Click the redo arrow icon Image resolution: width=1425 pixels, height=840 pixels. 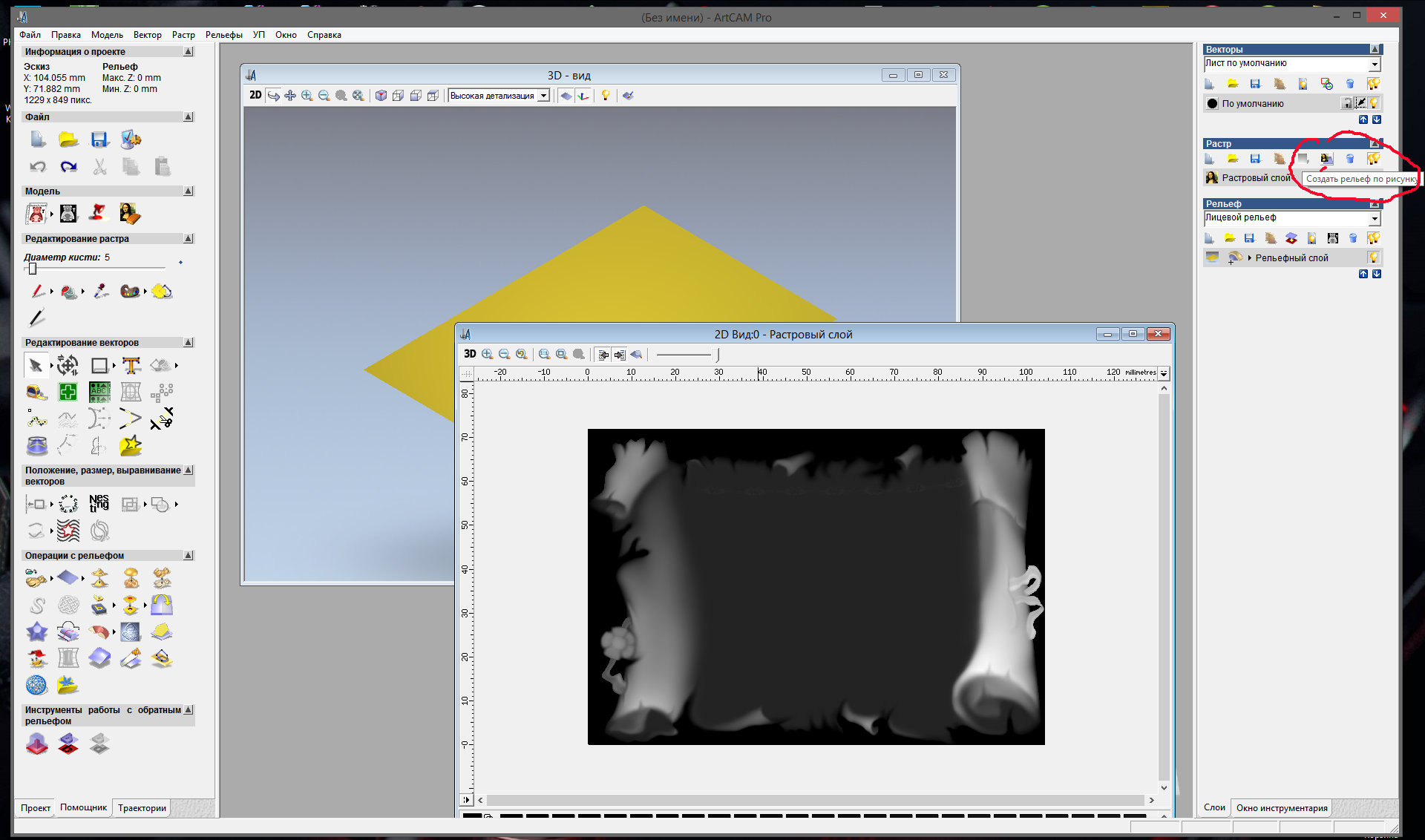tap(69, 167)
